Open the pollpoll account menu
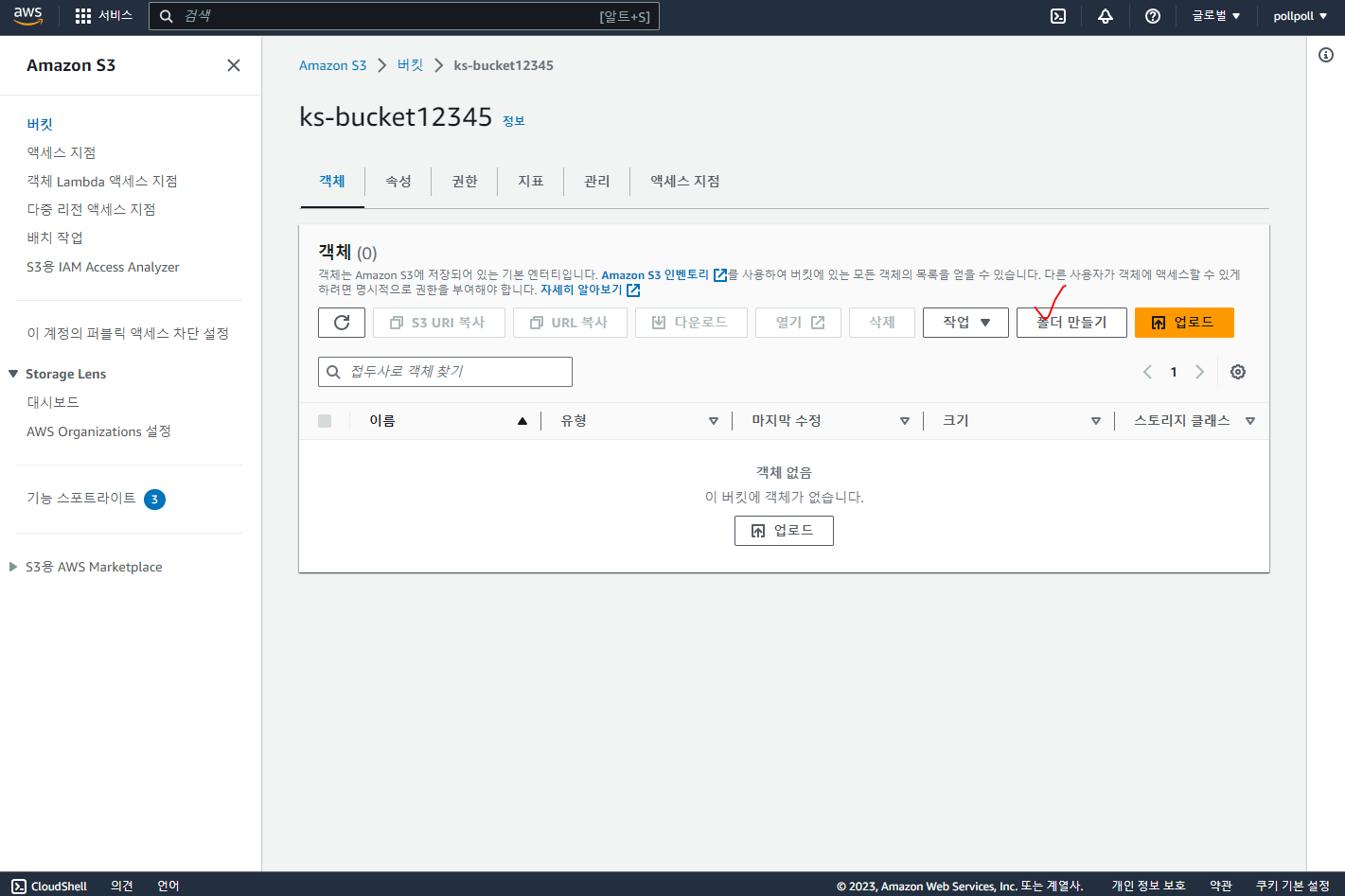 (x=1300, y=16)
